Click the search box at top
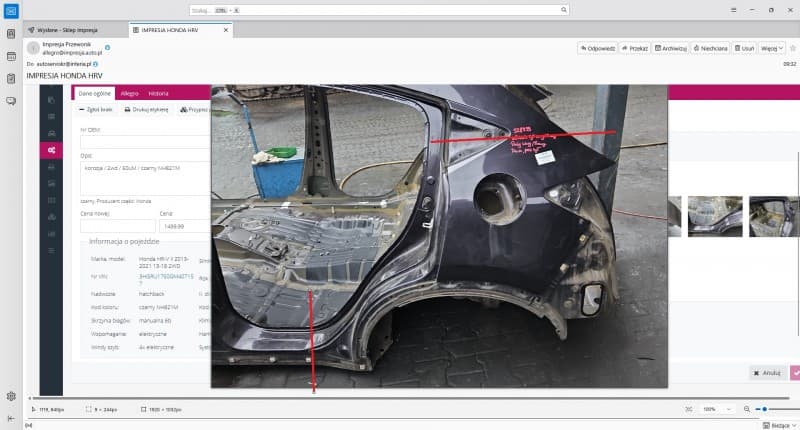 coord(379,10)
